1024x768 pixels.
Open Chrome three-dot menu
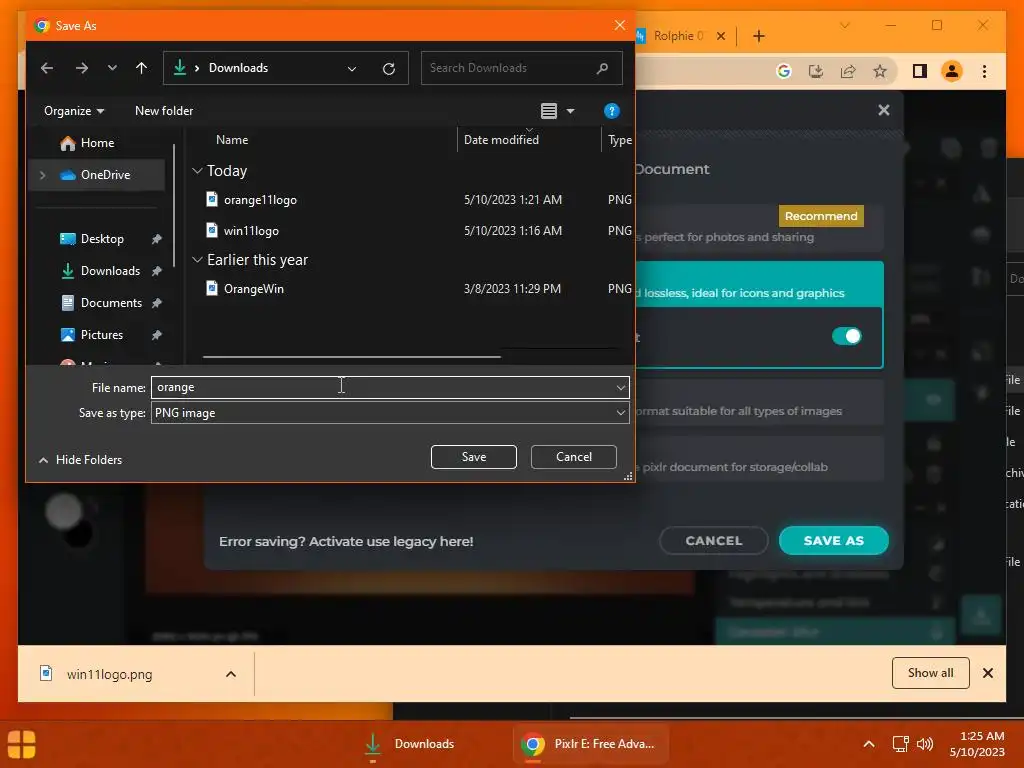tap(984, 71)
